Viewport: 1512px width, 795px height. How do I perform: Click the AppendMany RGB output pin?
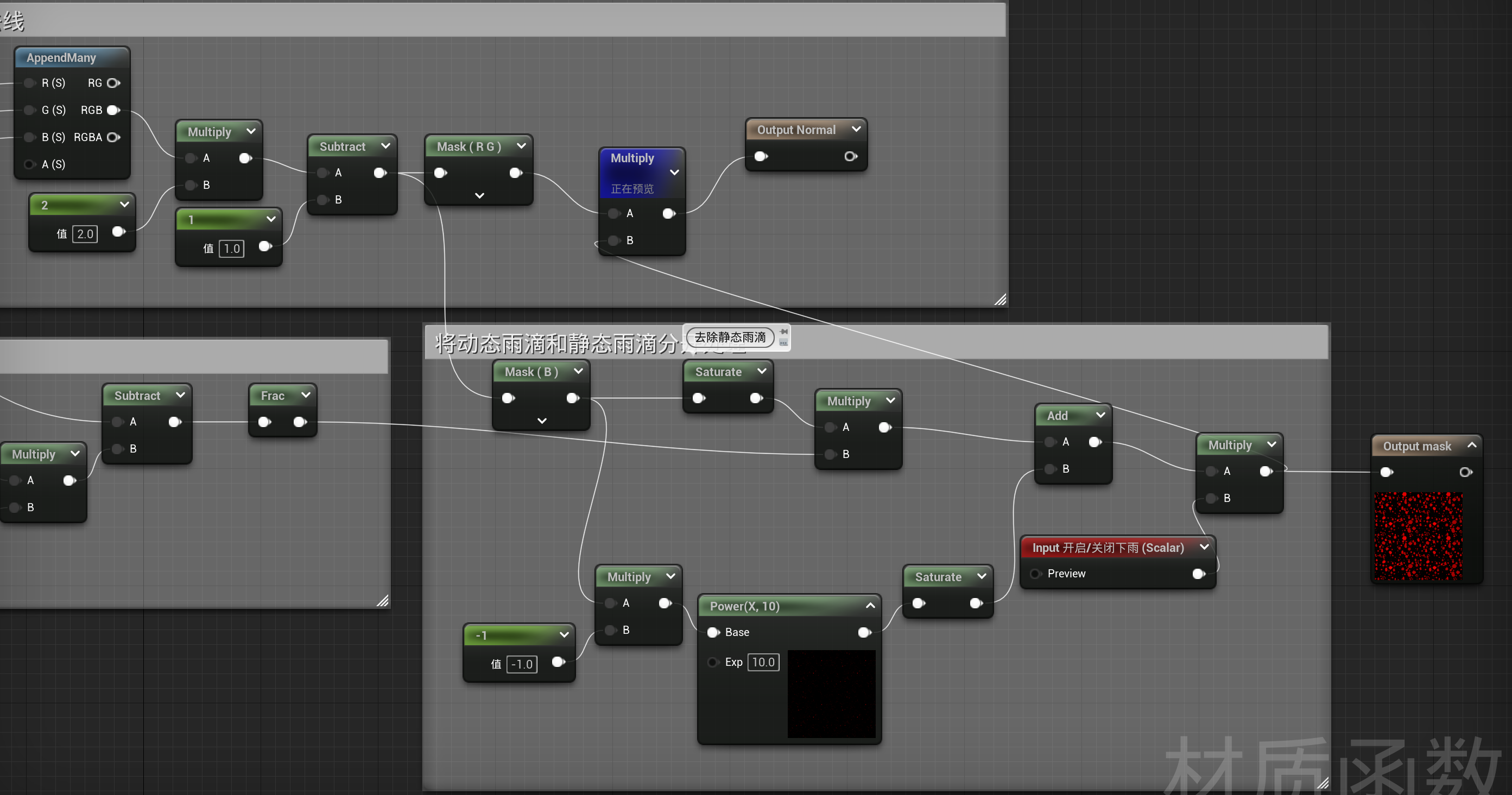[113, 110]
